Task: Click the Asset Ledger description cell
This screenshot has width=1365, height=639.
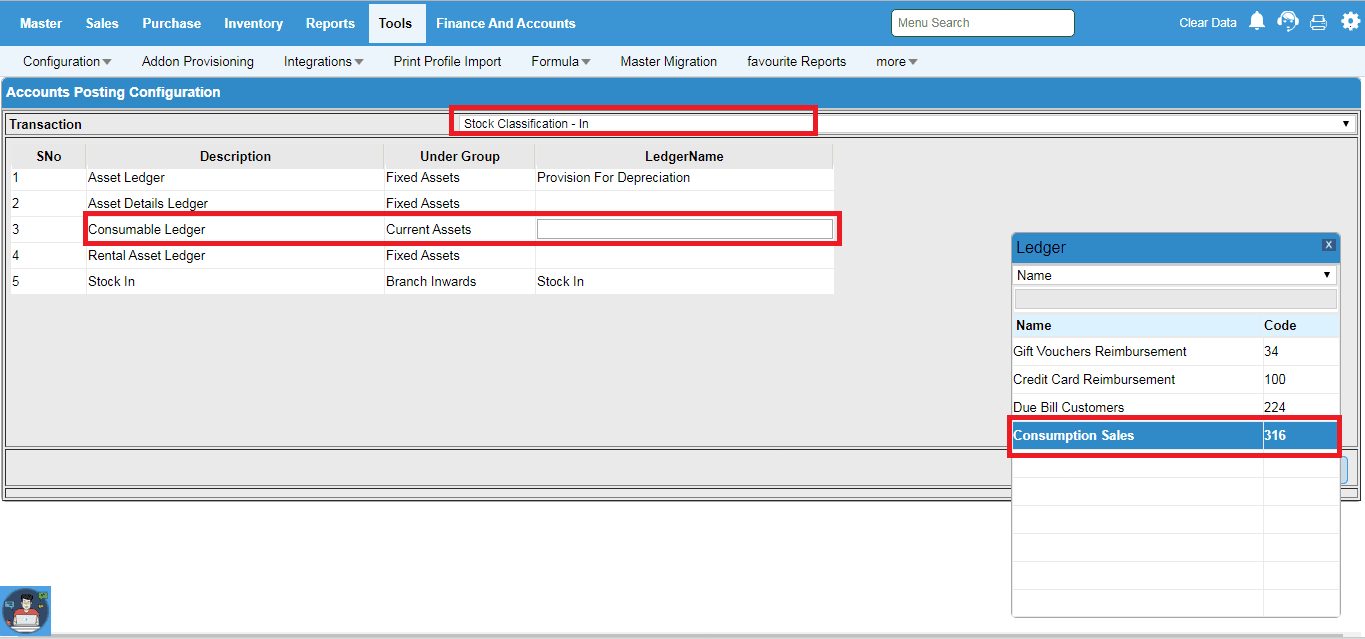Action: click(x=235, y=178)
